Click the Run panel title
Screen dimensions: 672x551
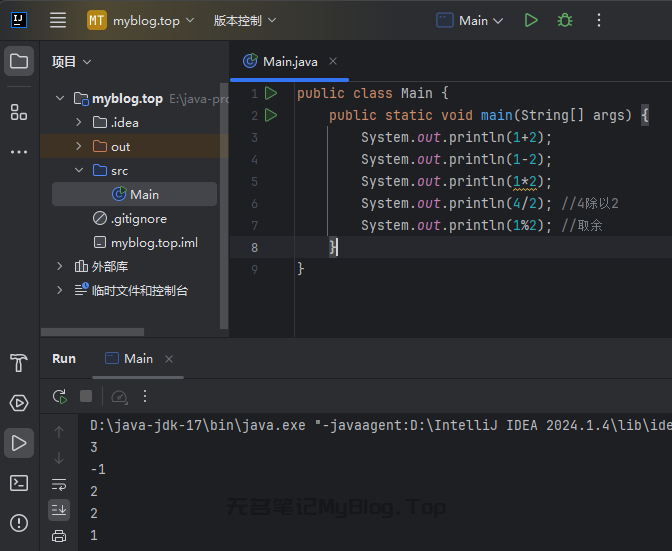[x=64, y=359]
